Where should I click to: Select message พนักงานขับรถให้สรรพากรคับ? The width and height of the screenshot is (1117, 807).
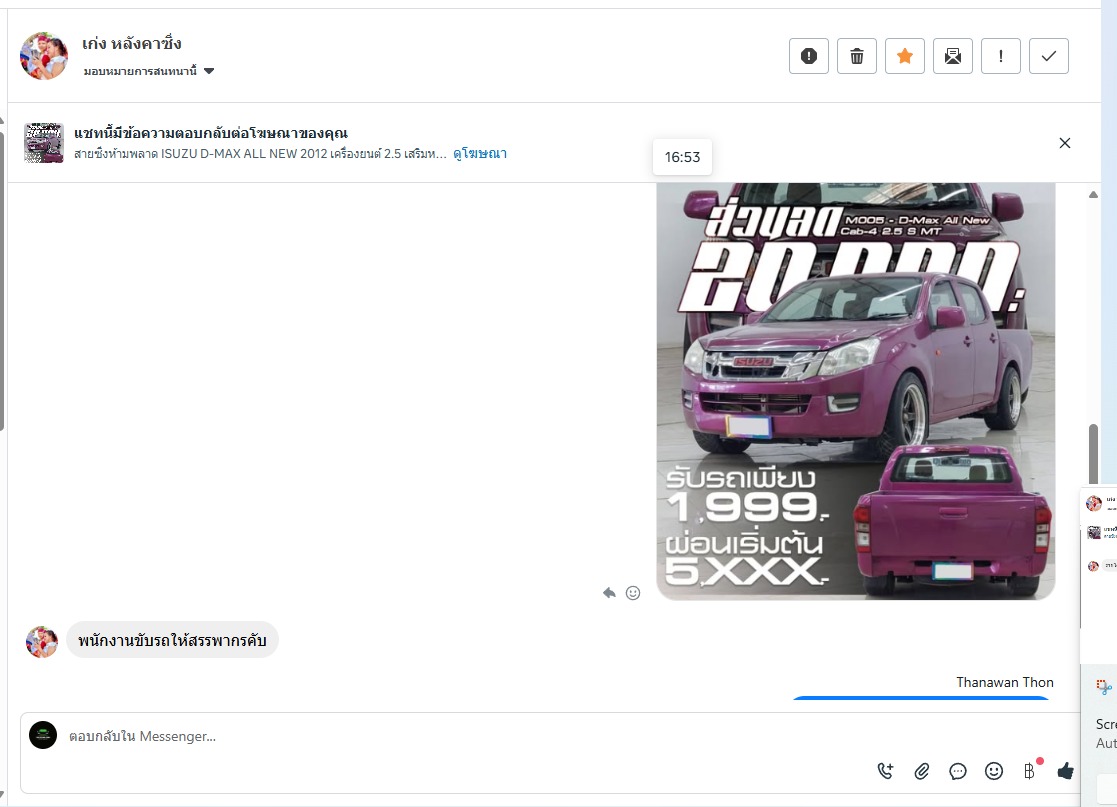pyautogui.click(x=172, y=640)
